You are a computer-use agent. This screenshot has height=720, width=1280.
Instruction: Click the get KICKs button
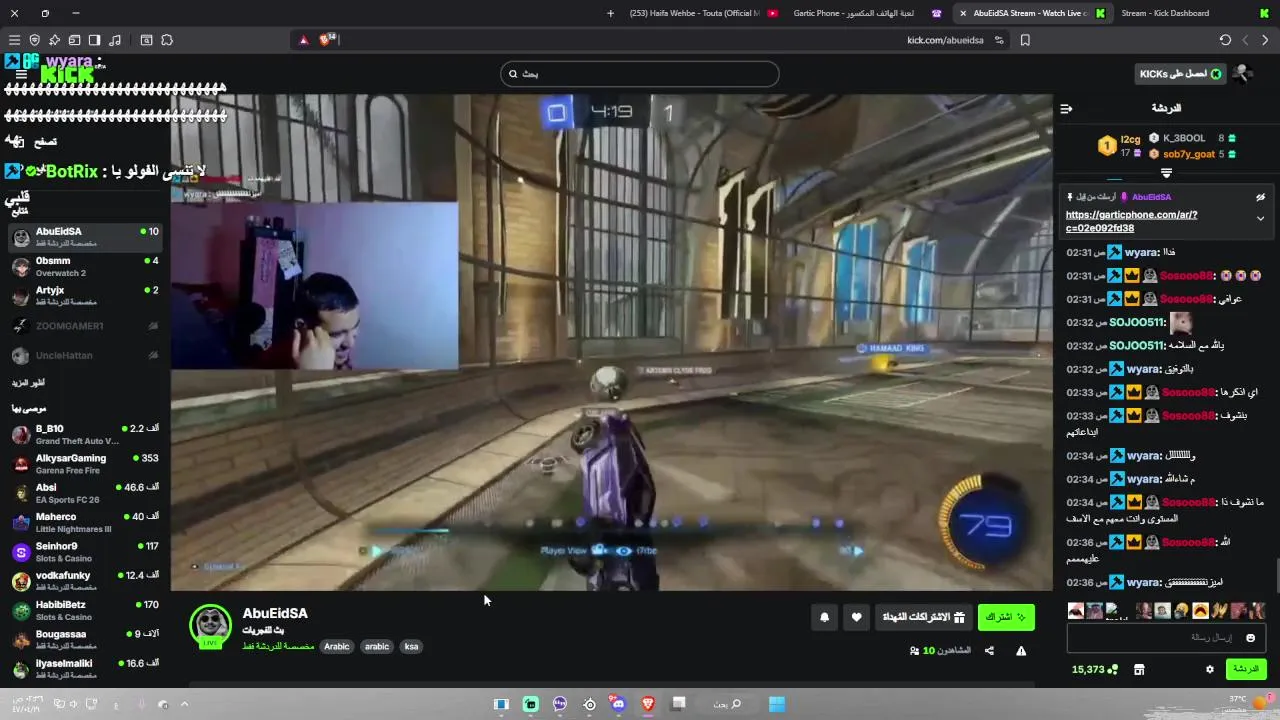coord(1180,74)
